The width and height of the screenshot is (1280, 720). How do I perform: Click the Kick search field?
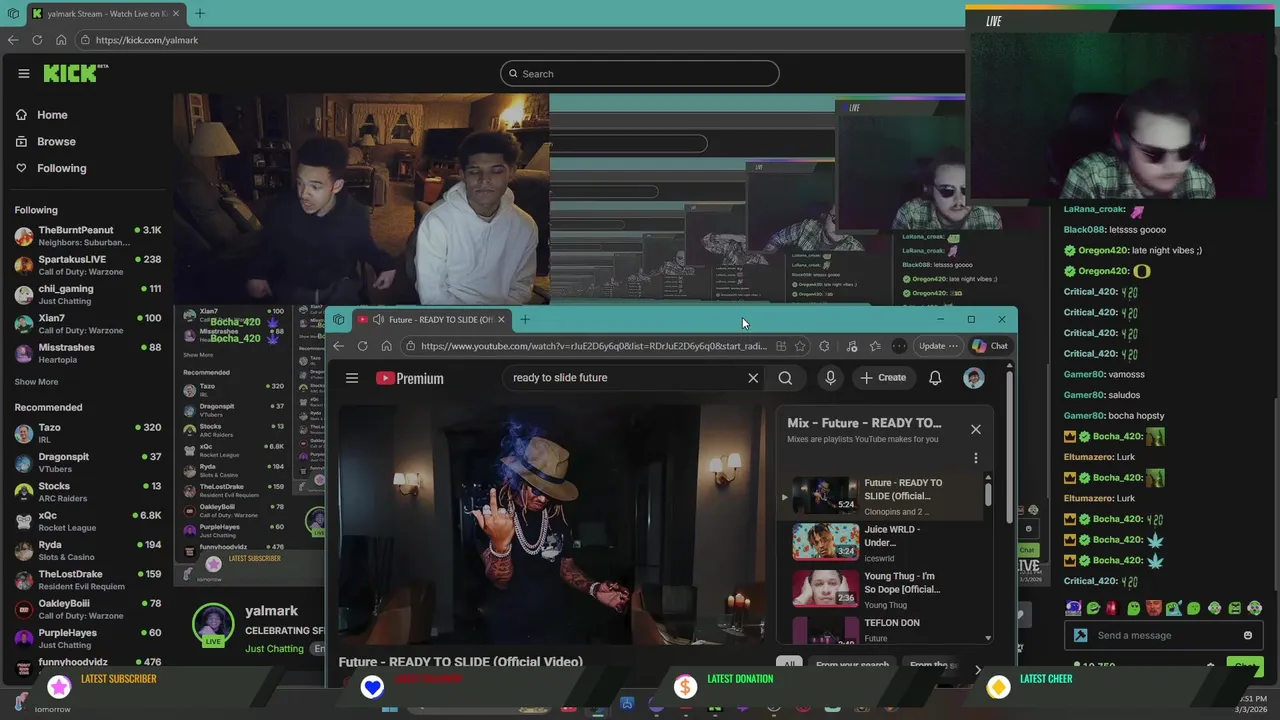639,73
